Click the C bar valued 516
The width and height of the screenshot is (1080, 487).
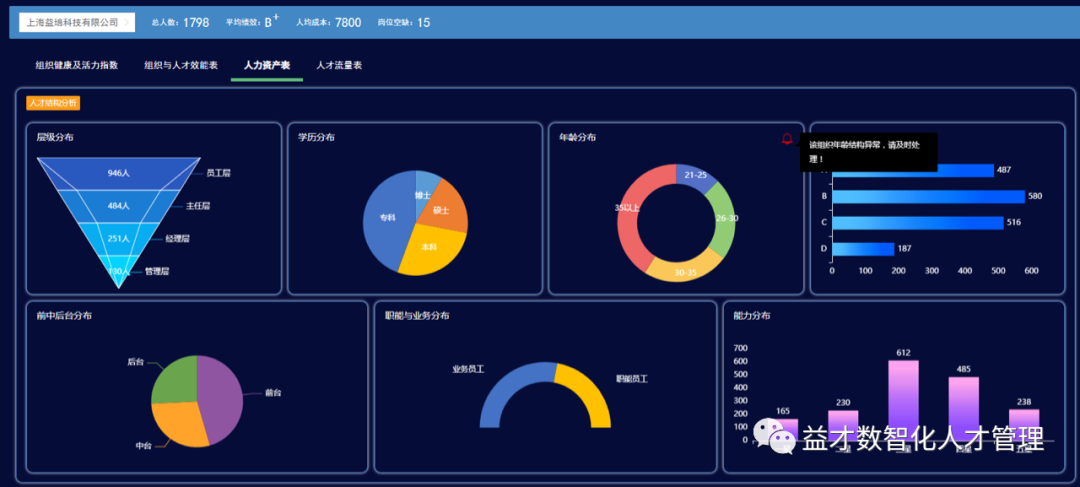pos(918,222)
